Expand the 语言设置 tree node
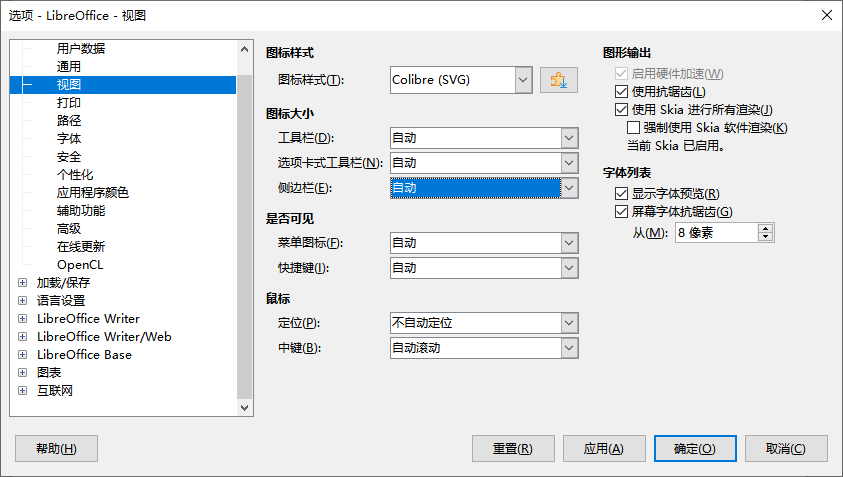This screenshot has height=477, width=843. click(x=23, y=300)
